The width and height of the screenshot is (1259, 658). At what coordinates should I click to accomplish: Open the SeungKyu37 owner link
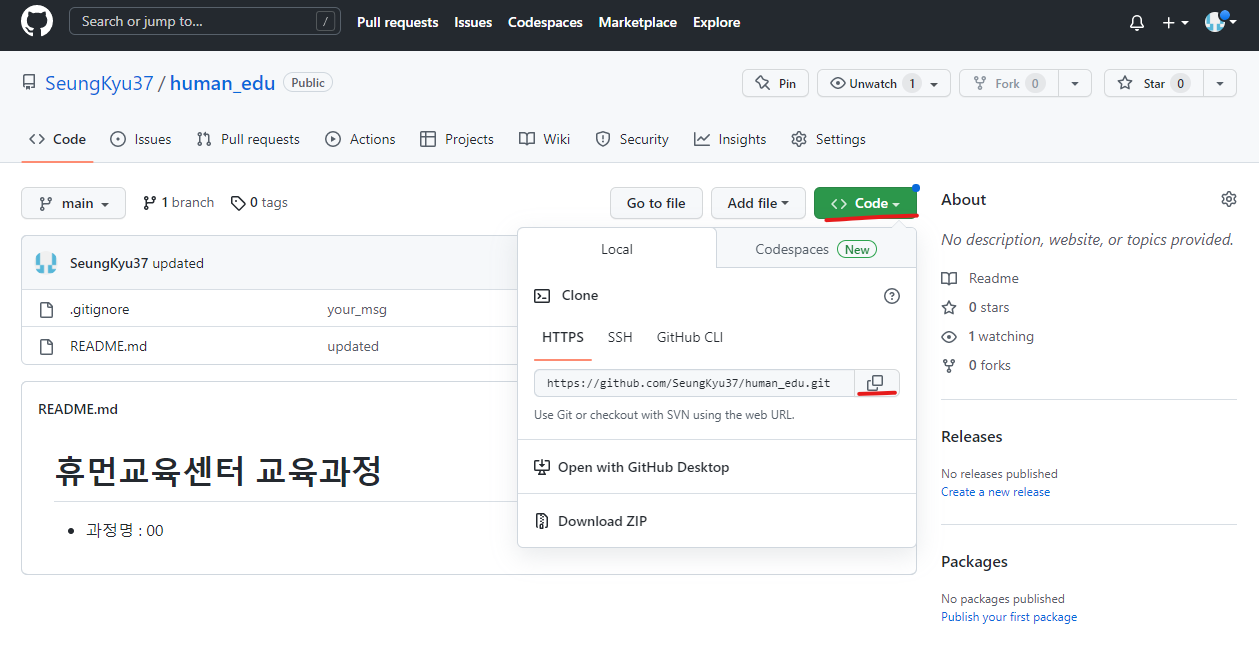point(99,83)
